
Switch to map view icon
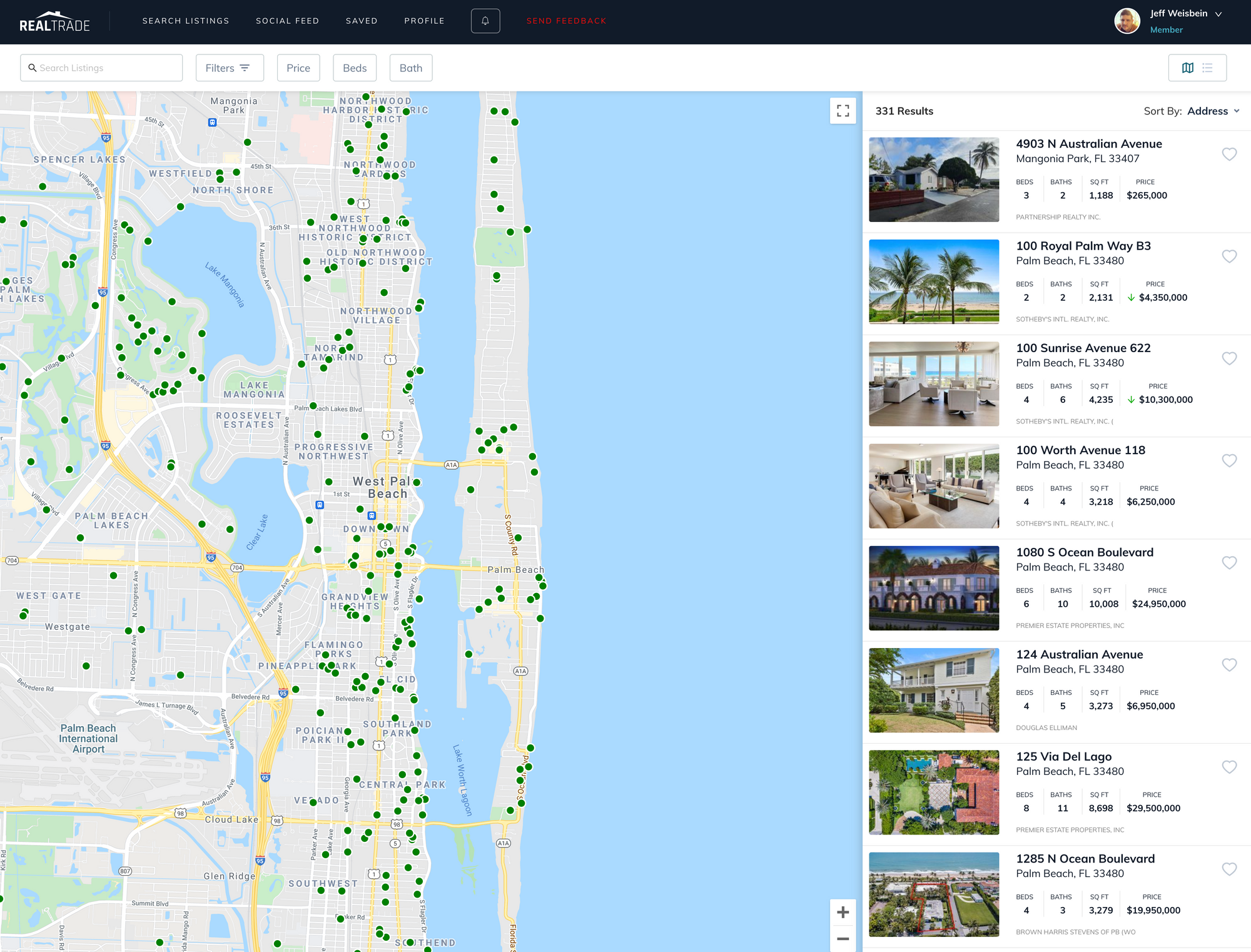[1187, 68]
